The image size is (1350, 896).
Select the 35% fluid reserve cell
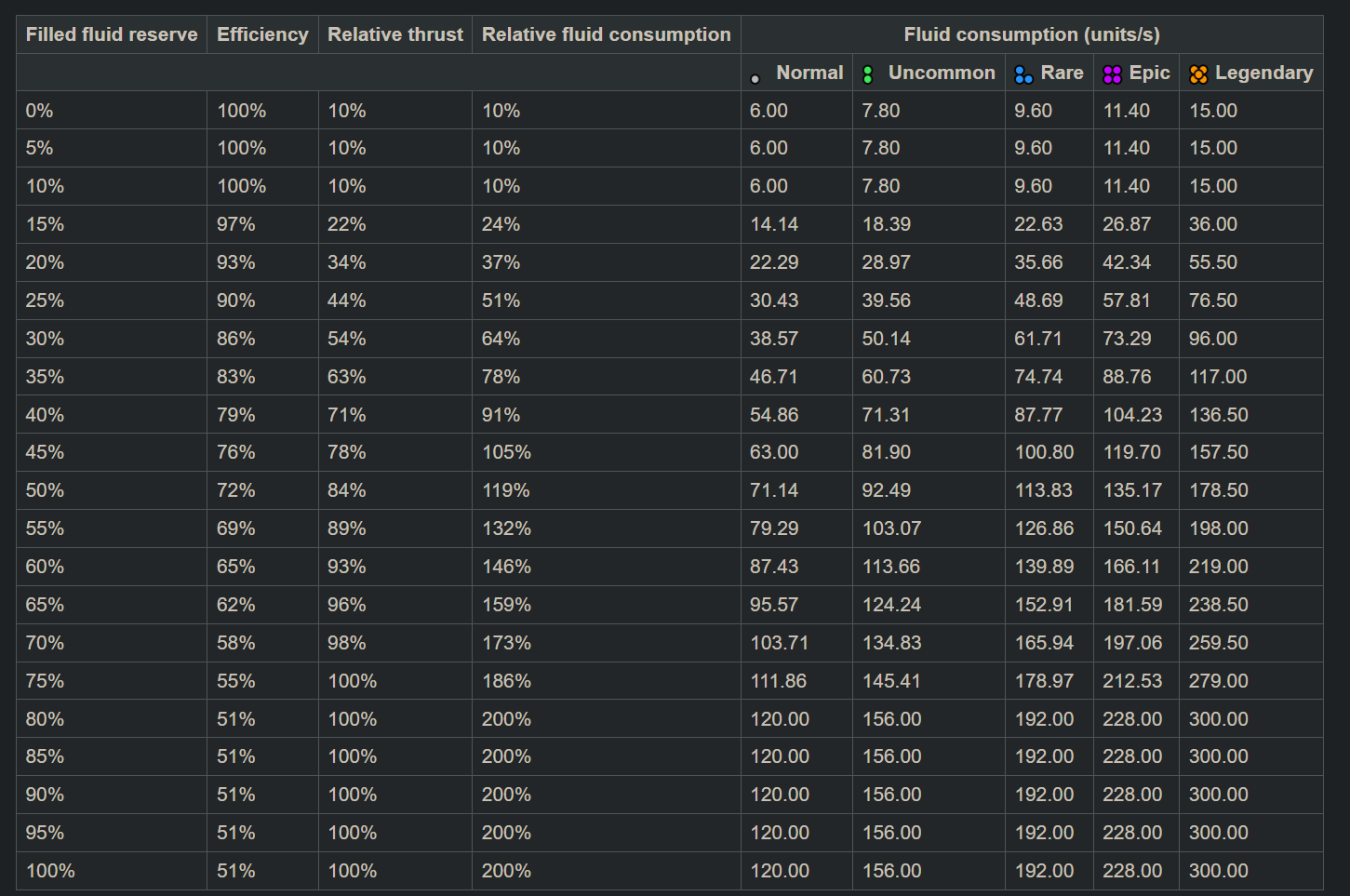112,377
